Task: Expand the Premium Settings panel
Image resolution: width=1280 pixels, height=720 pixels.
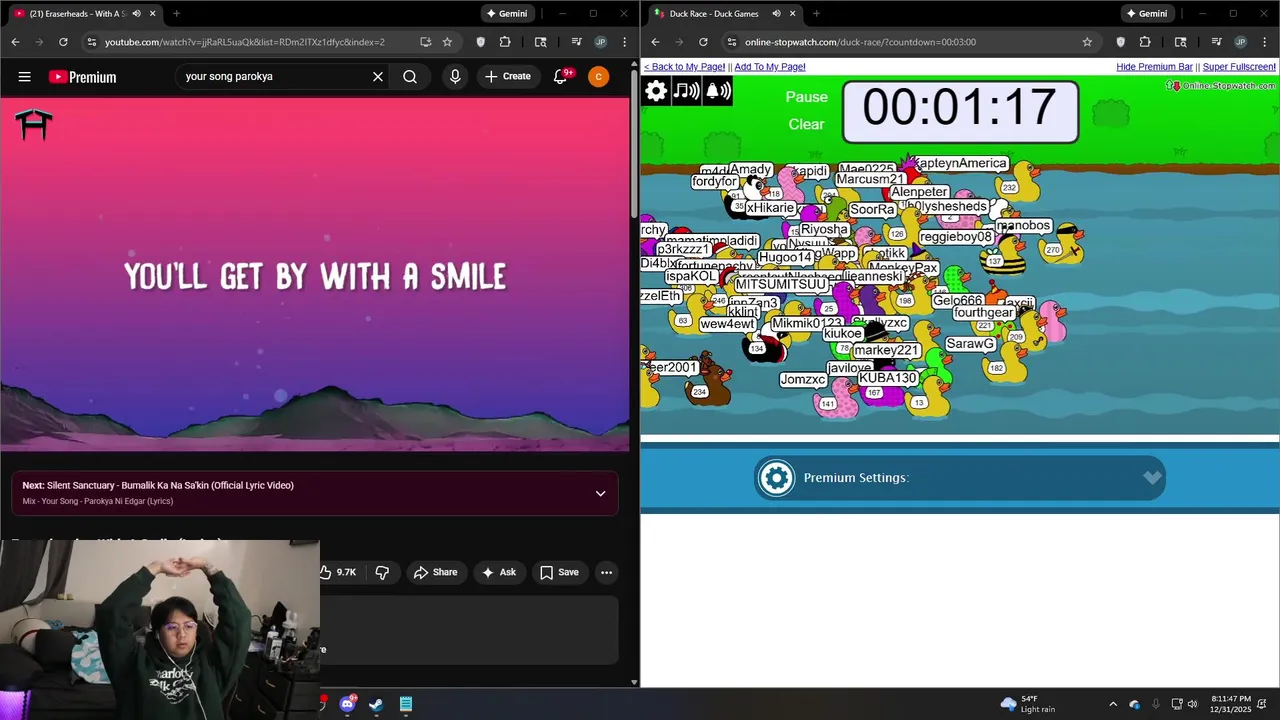Action: point(960,478)
